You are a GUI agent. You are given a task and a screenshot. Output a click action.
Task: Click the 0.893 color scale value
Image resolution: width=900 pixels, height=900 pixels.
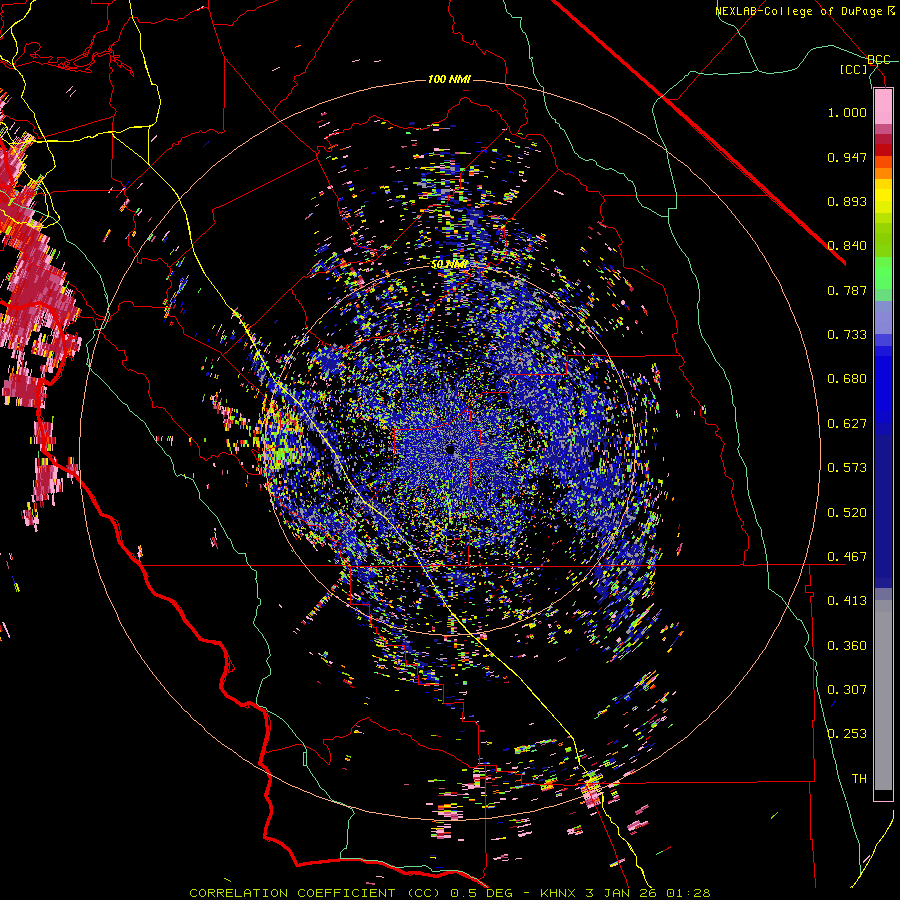coord(847,201)
